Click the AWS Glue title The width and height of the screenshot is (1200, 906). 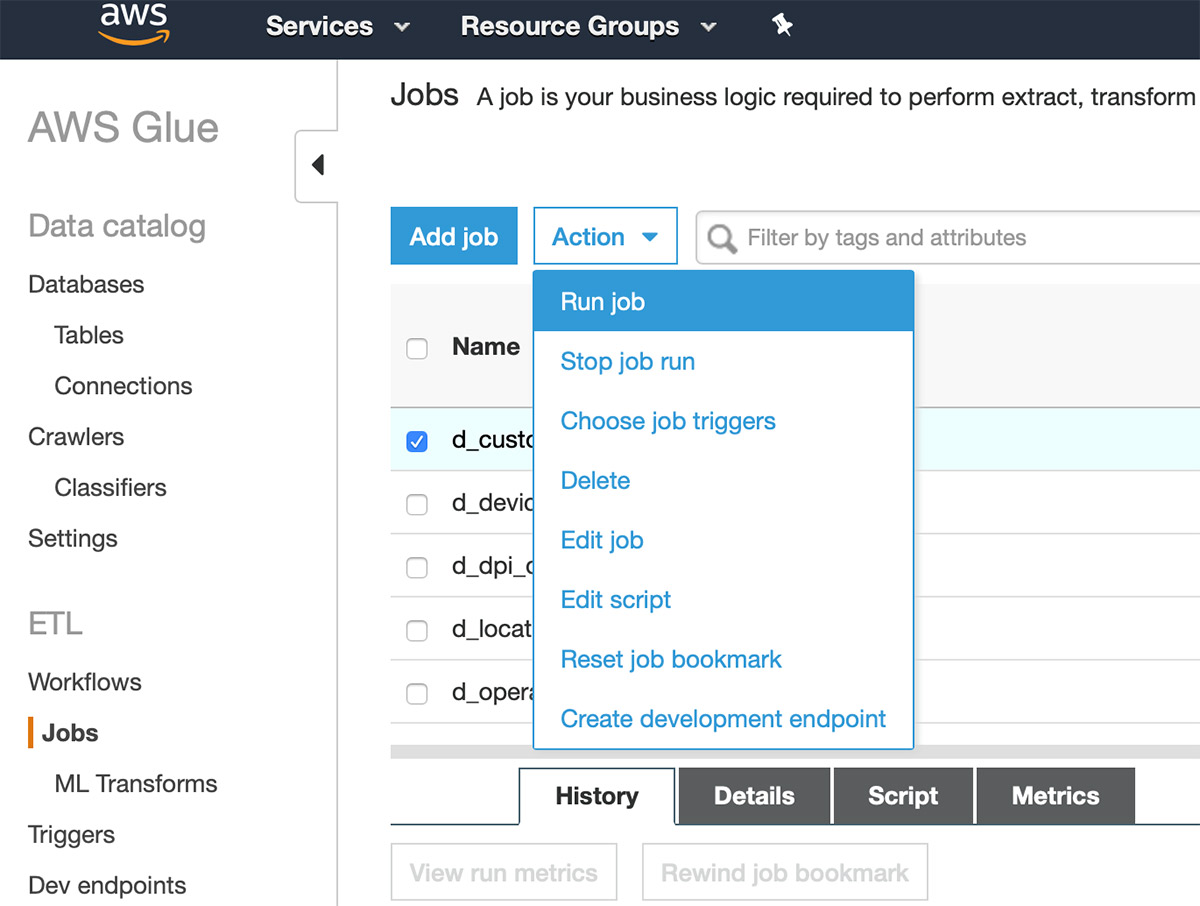123,128
